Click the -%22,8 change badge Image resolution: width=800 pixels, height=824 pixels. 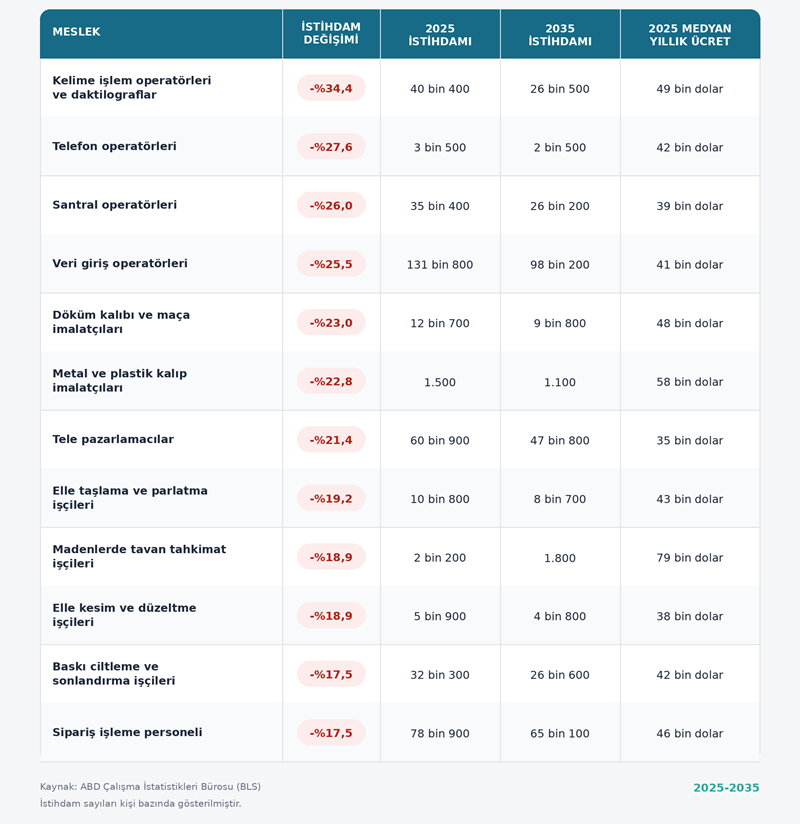331,381
